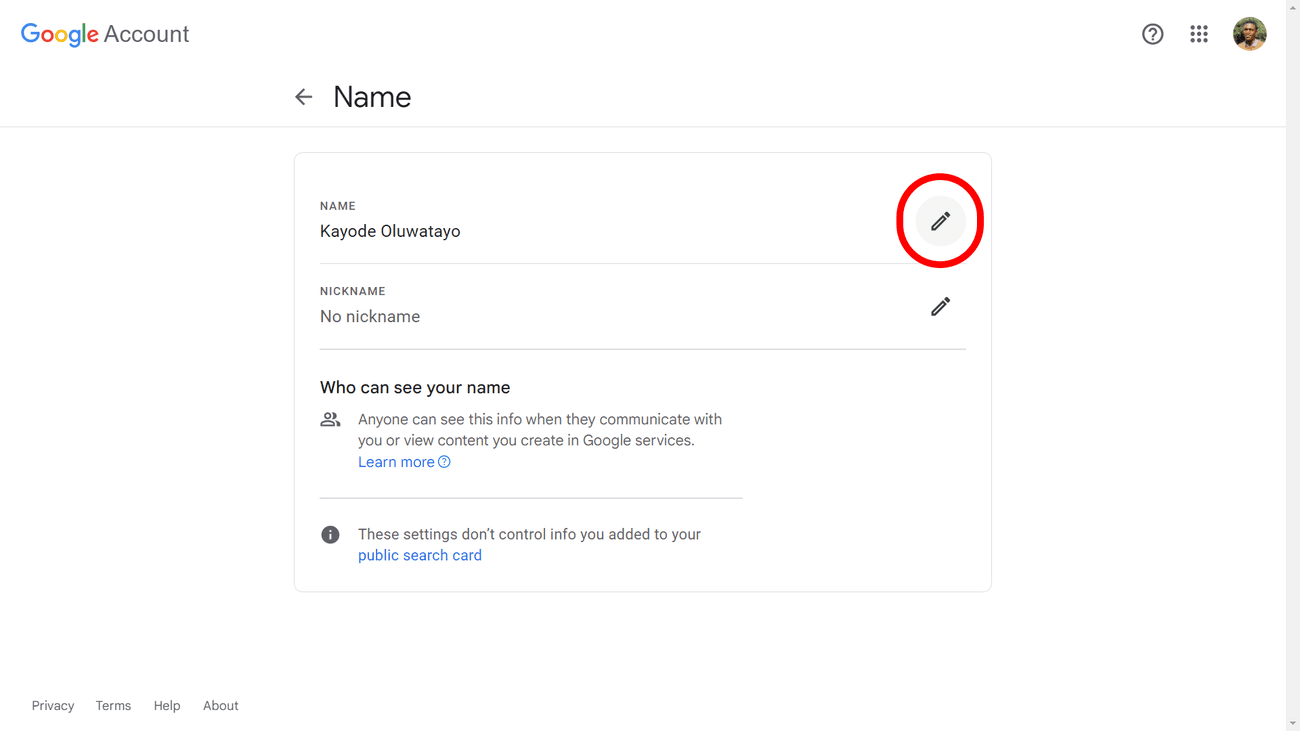Click the info circle icon near settings note
The height and width of the screenshot is (731, 1300).
pos(330,534)
